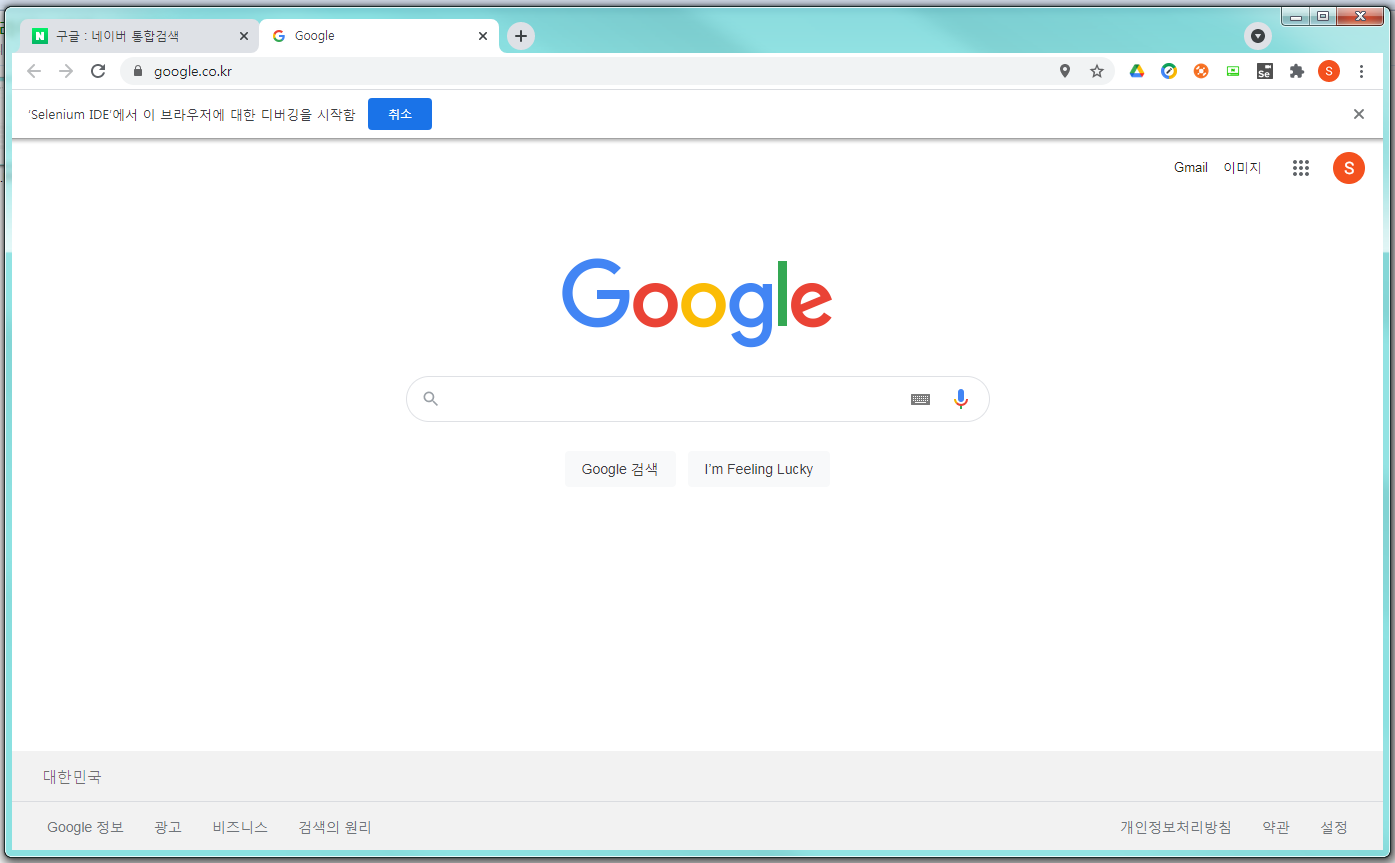The height and width of the screenshot is (863, 1395).
Task: Dismiss the Selenium IDE debugging infobar
Action: pyautogui.click(x=1359, y=114)
